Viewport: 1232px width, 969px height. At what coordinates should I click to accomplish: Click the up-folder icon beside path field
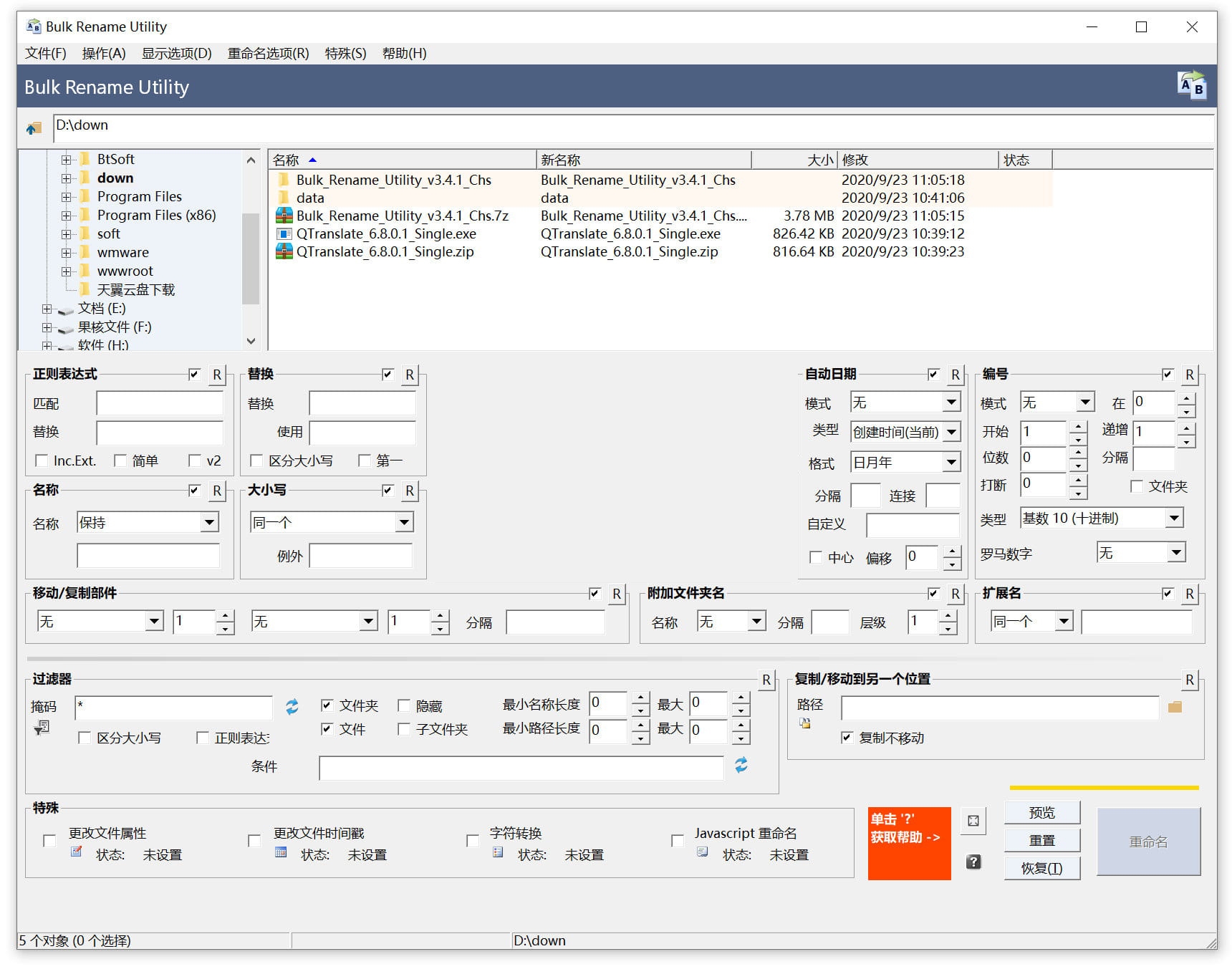[x=34, y=128]
